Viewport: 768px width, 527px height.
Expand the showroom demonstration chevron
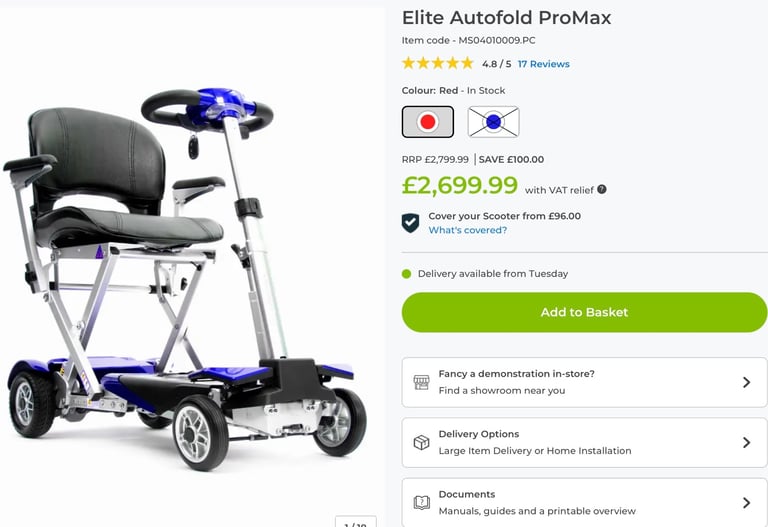pos(746,382)
